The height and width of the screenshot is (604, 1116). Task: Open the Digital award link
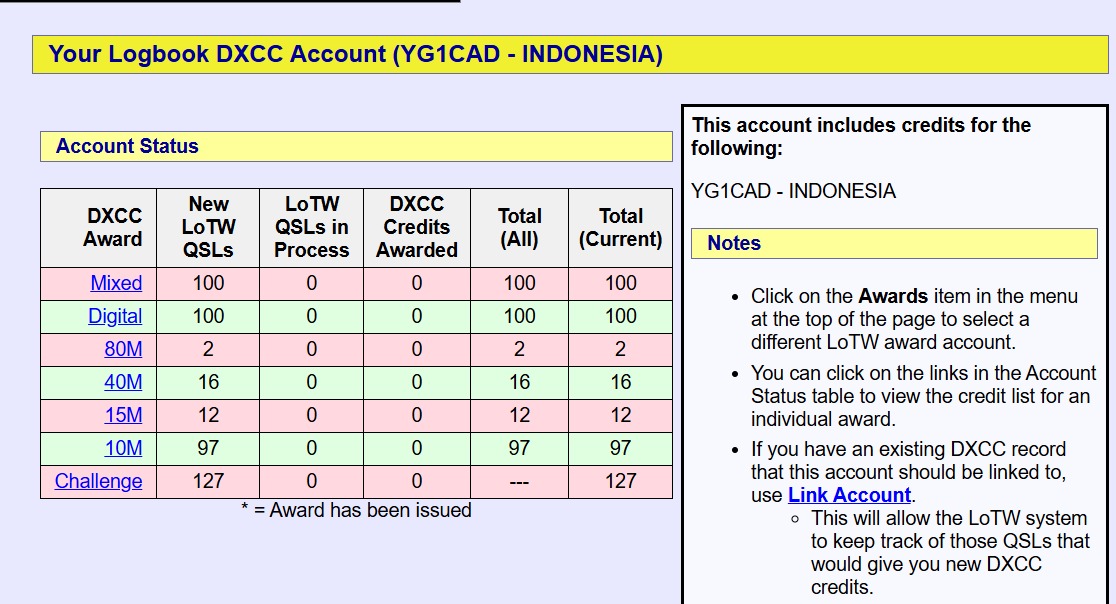coord(115,316)
